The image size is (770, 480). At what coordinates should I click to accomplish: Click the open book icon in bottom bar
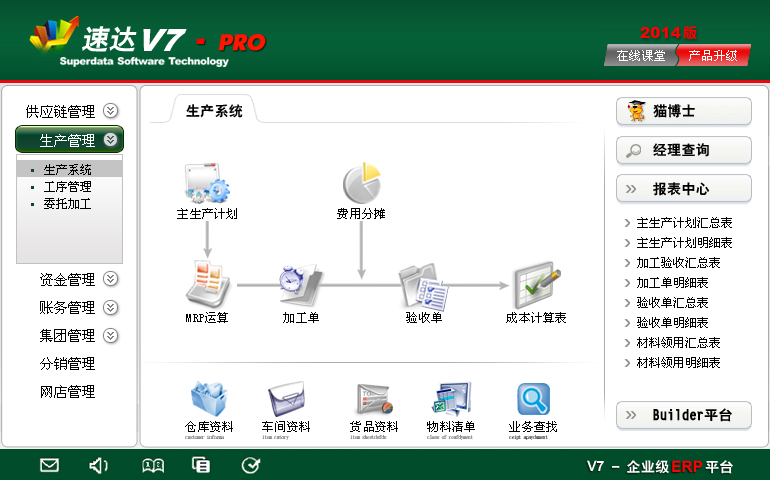pos(153,465)
